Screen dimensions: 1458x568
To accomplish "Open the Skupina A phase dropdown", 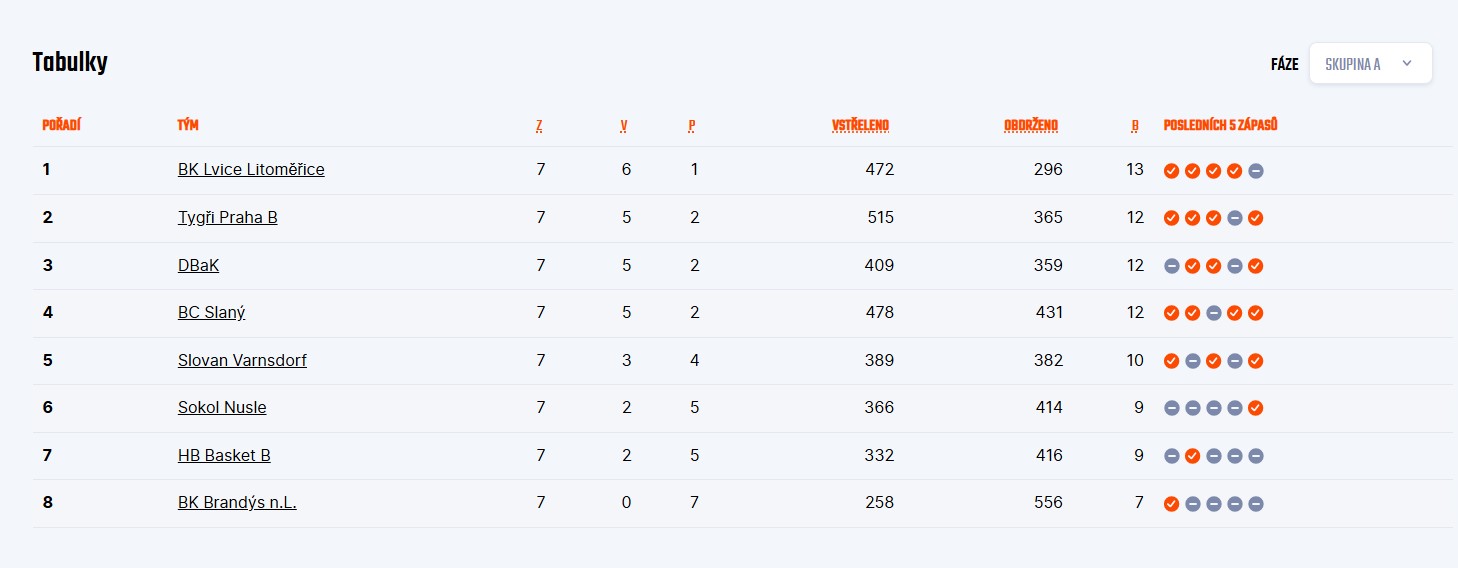I will [1370, 63].
